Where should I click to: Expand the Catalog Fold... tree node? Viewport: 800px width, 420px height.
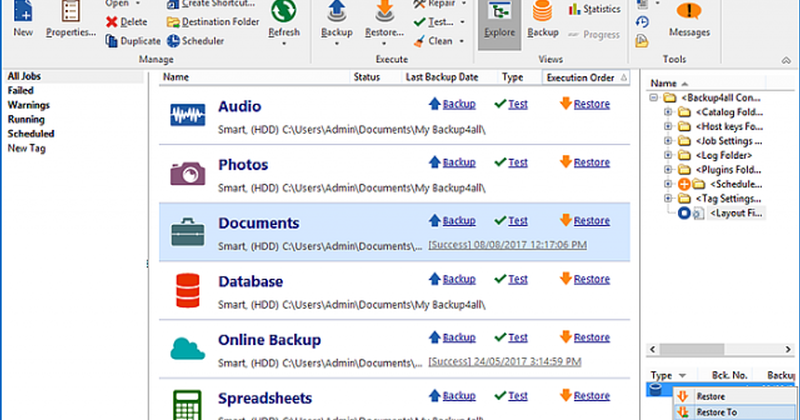click(668, 112)
